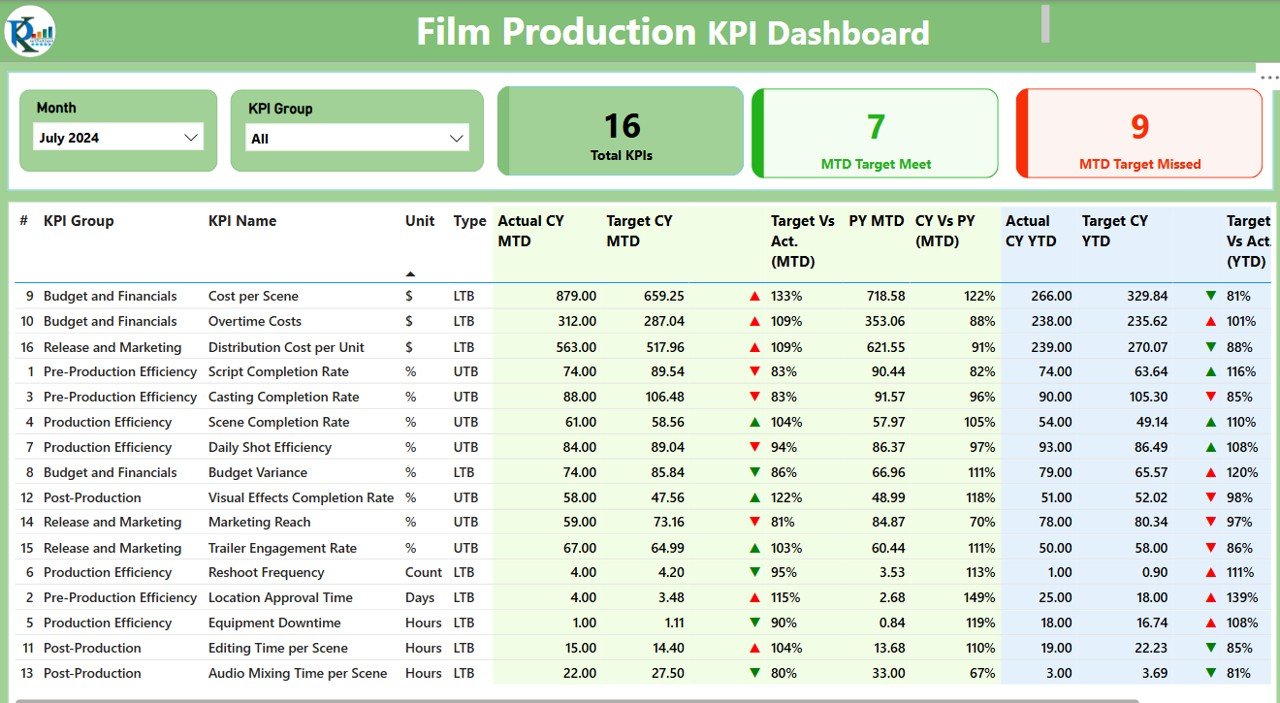Screen dimensions: 1280x703
Task: Click the 329.84 Target CY YTD value
Action: tap(1147, 296)
